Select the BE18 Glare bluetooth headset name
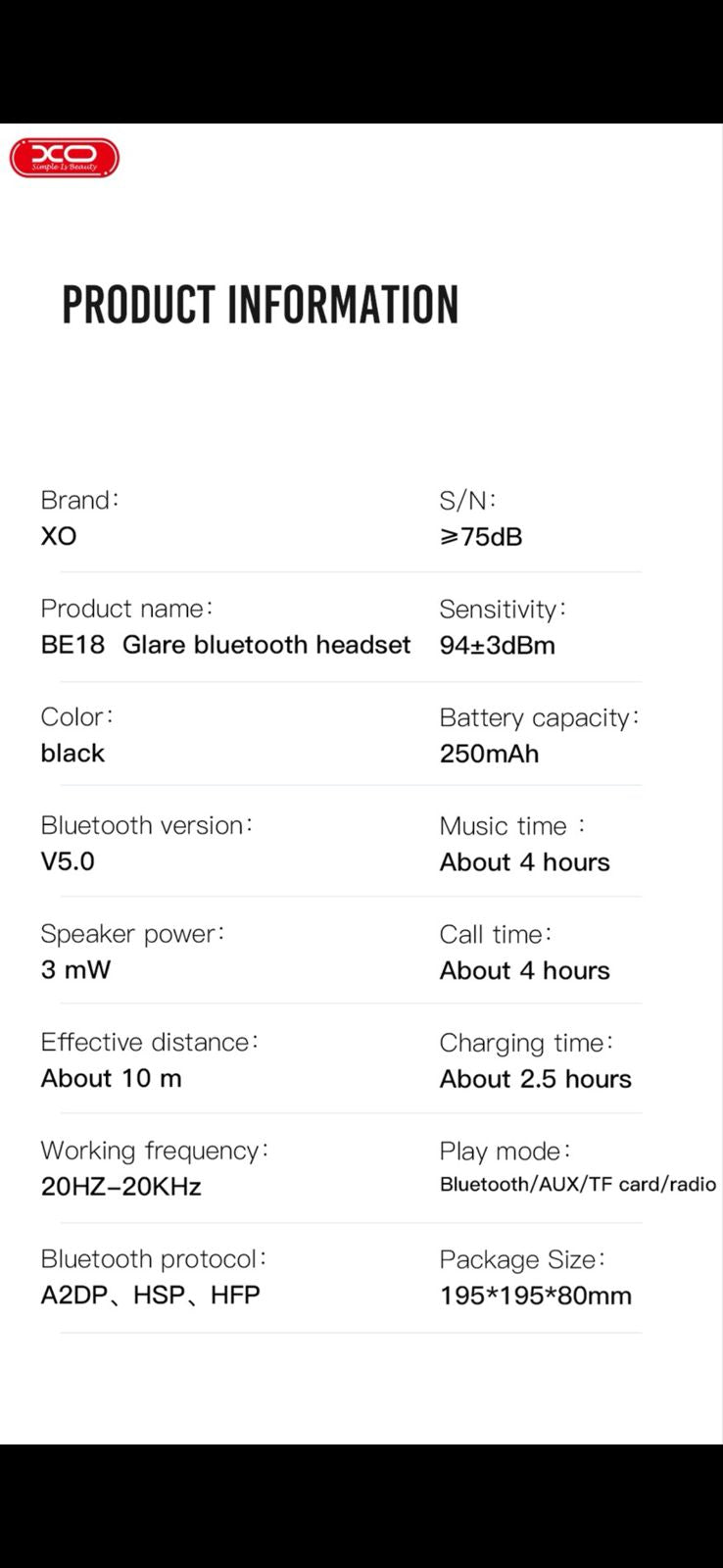 [225, 645]
